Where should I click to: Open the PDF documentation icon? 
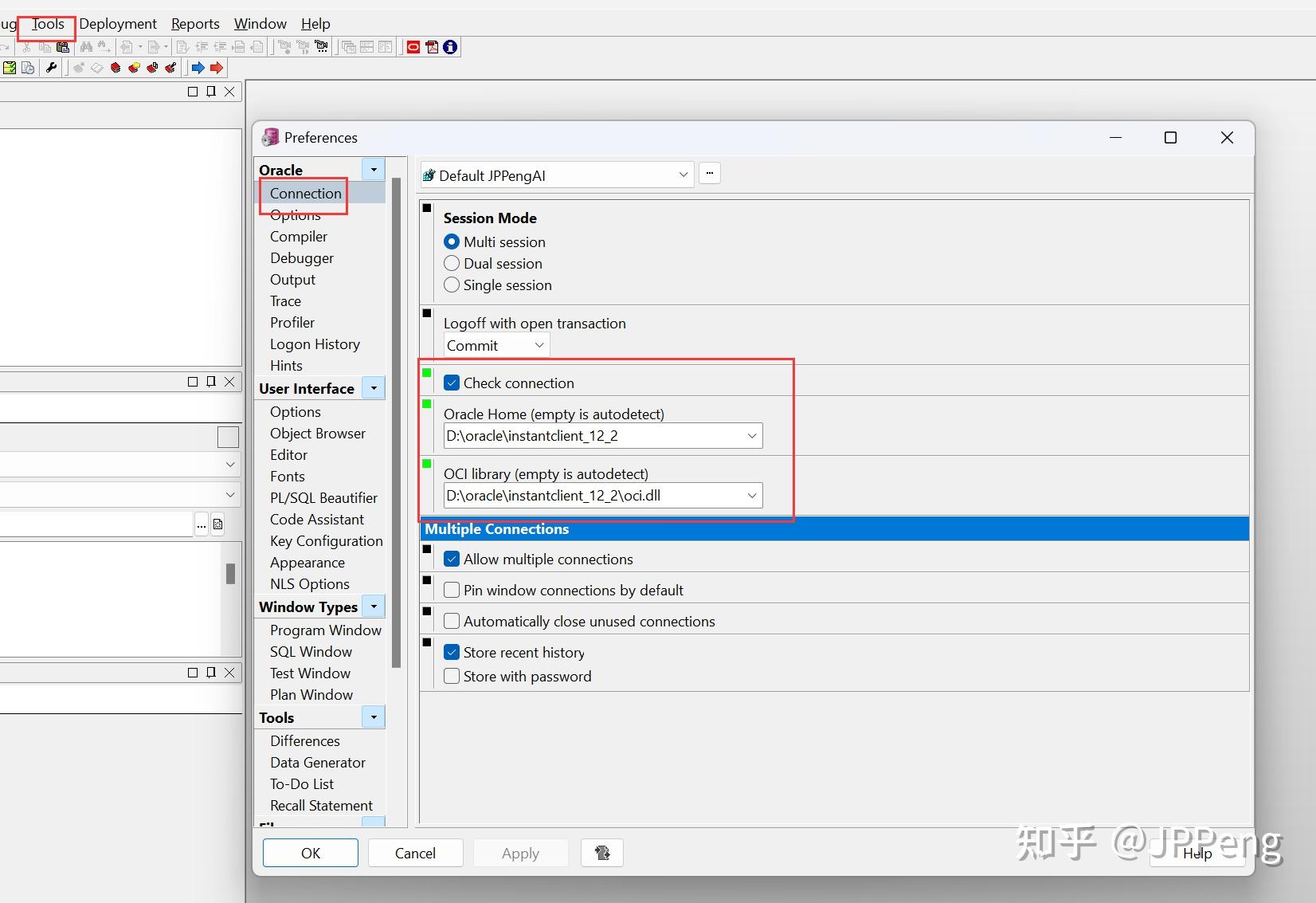point(431,48)
